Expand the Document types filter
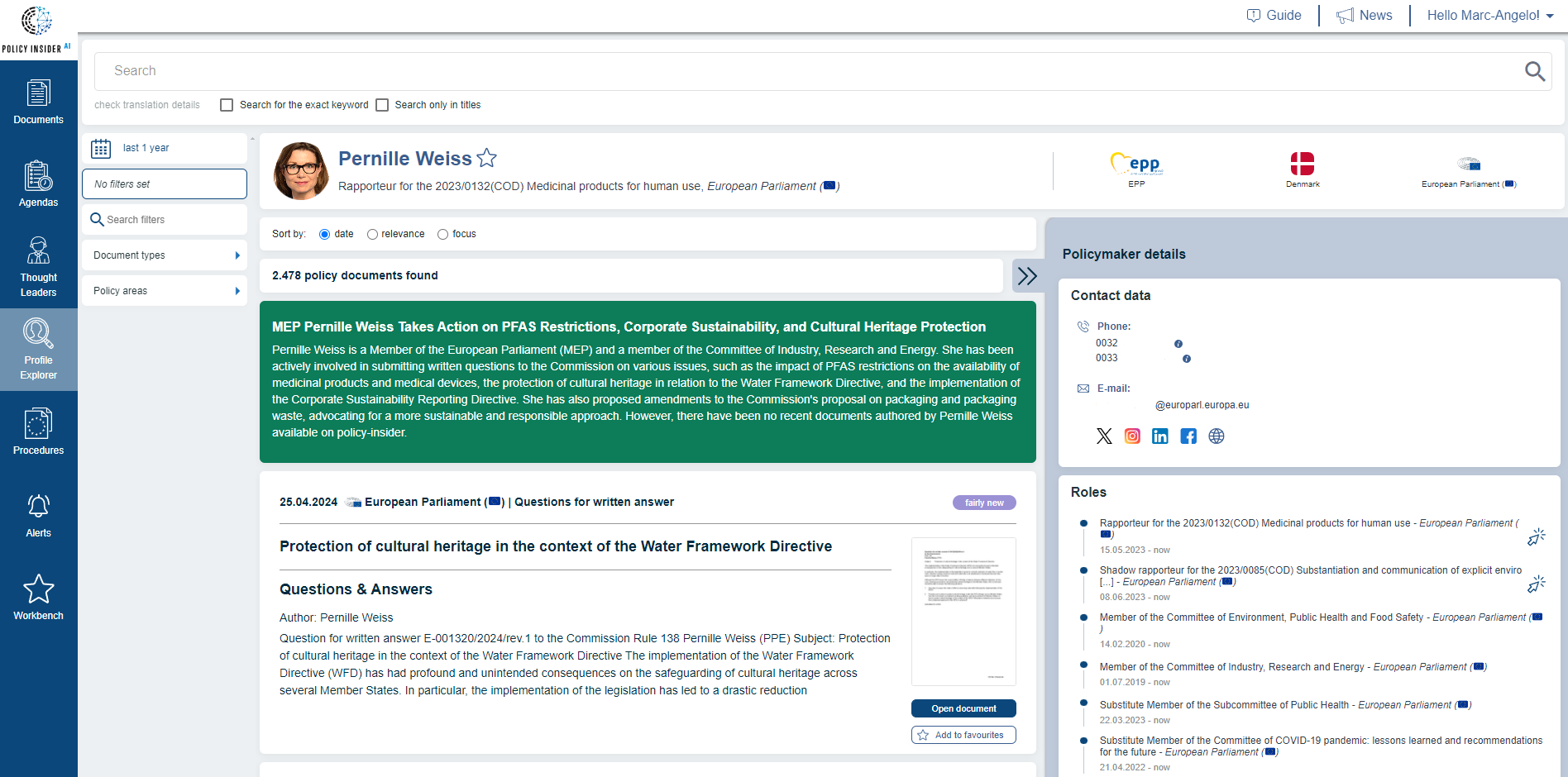 tap(165, 255)
